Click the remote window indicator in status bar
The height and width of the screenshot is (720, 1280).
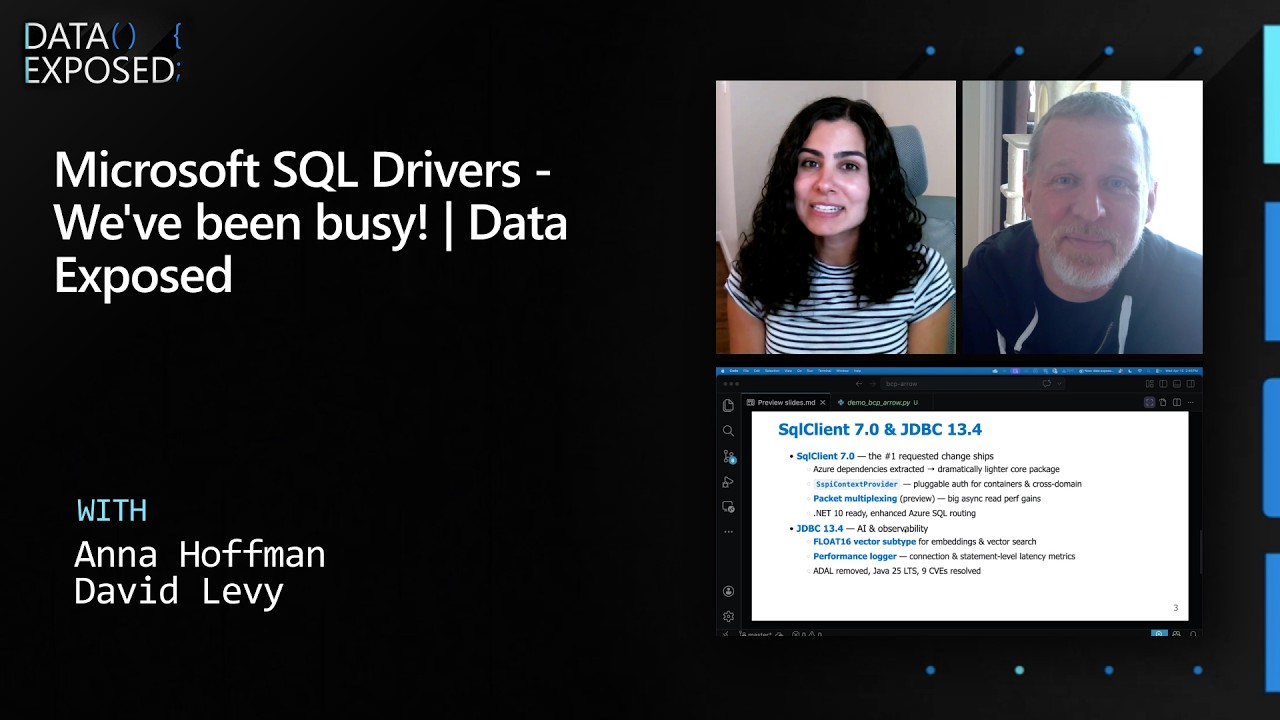(726, 634)
